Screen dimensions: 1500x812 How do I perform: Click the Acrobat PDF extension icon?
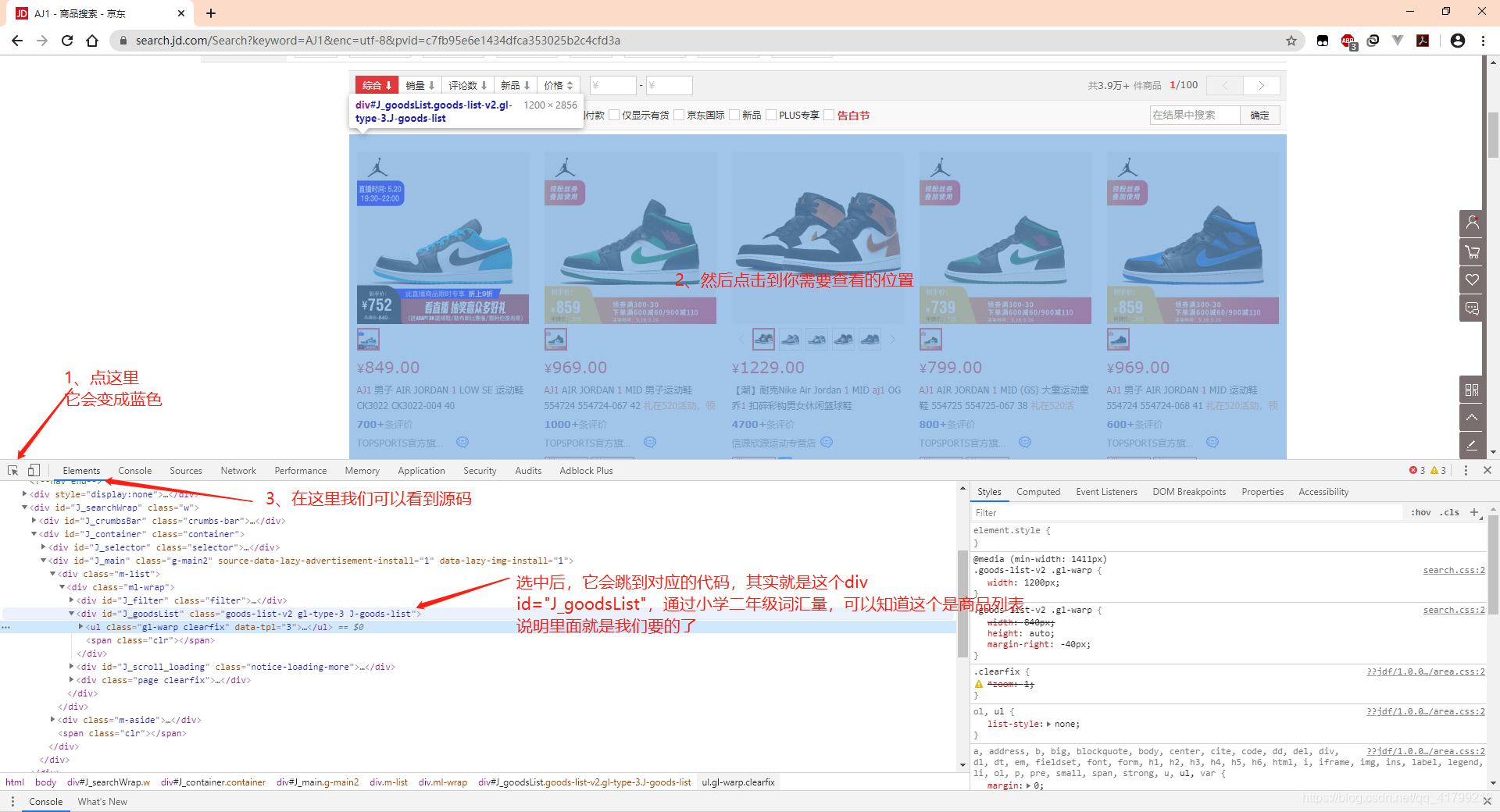pyautogui.click(x=1423, y=41)
